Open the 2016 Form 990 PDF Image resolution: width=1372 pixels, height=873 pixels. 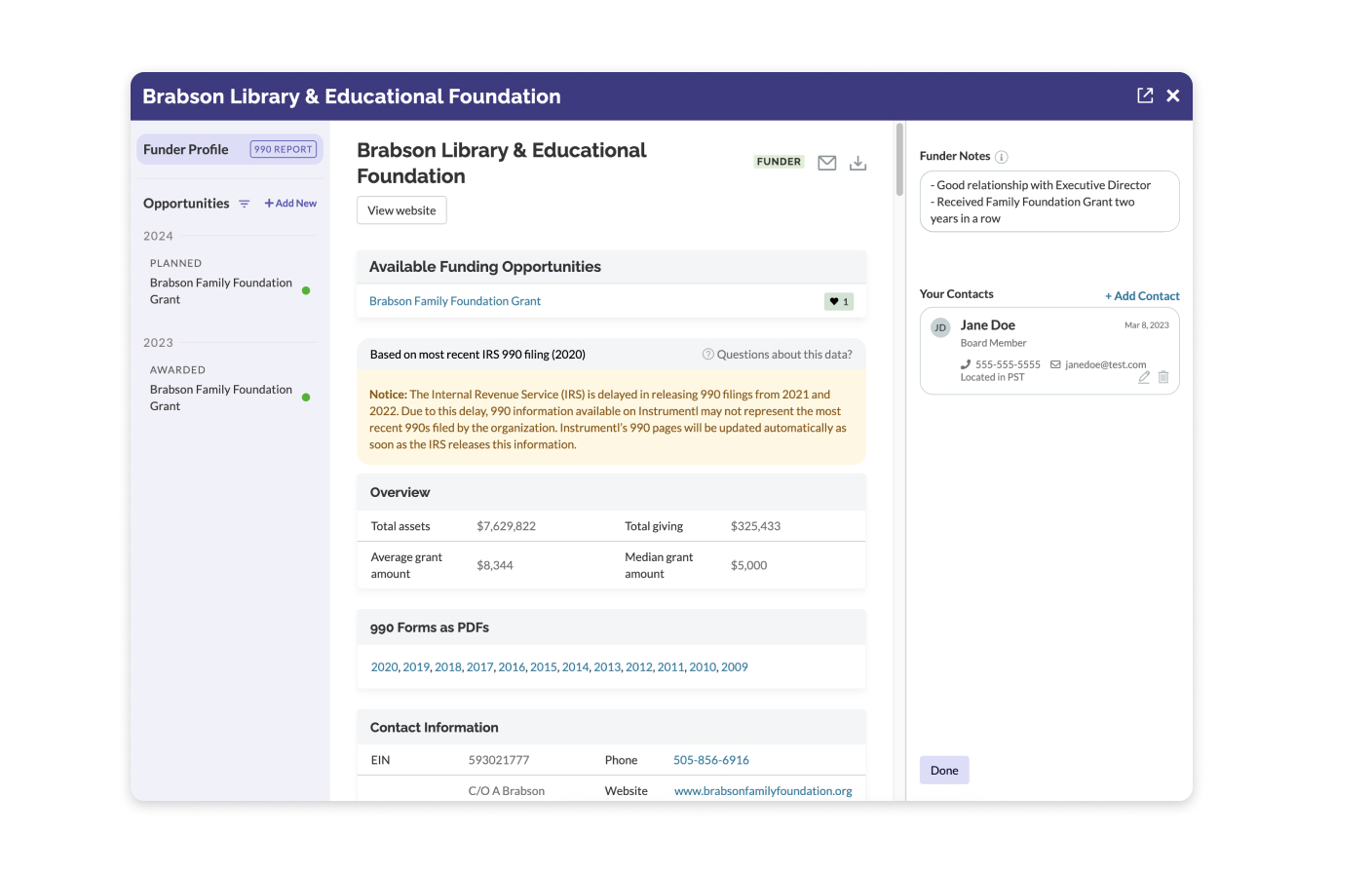512,667
